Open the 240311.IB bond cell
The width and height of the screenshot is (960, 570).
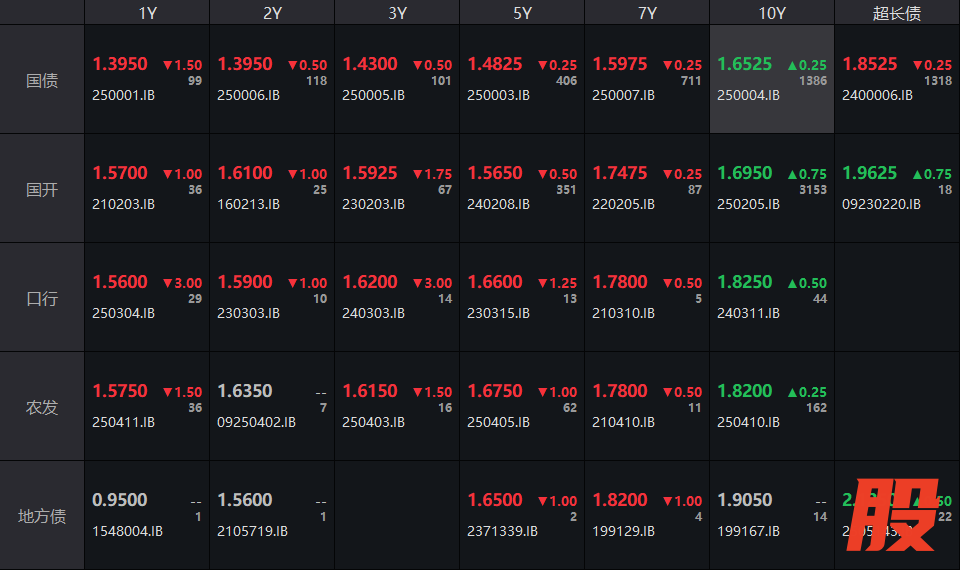[x=772, y=298]
